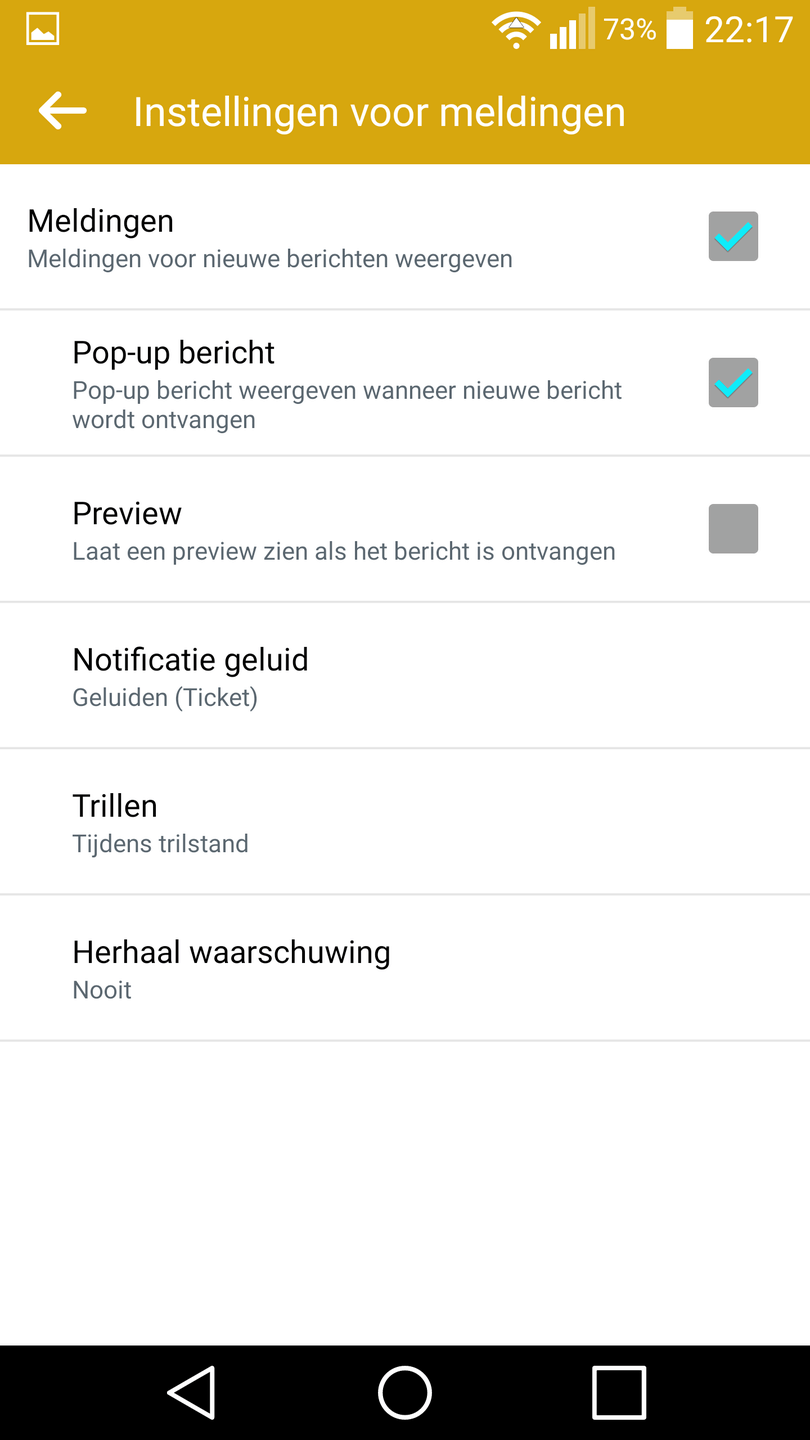Viewport: 810px width, 1440px height.
Task: Open Trillen vibration options
Action: [404, 821]
